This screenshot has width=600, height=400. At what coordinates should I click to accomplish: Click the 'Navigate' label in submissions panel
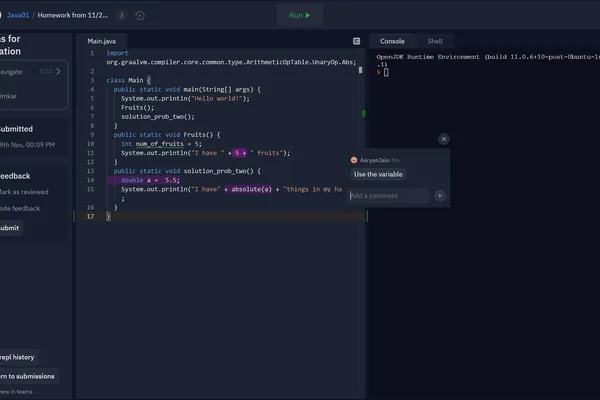coord(11,72)
